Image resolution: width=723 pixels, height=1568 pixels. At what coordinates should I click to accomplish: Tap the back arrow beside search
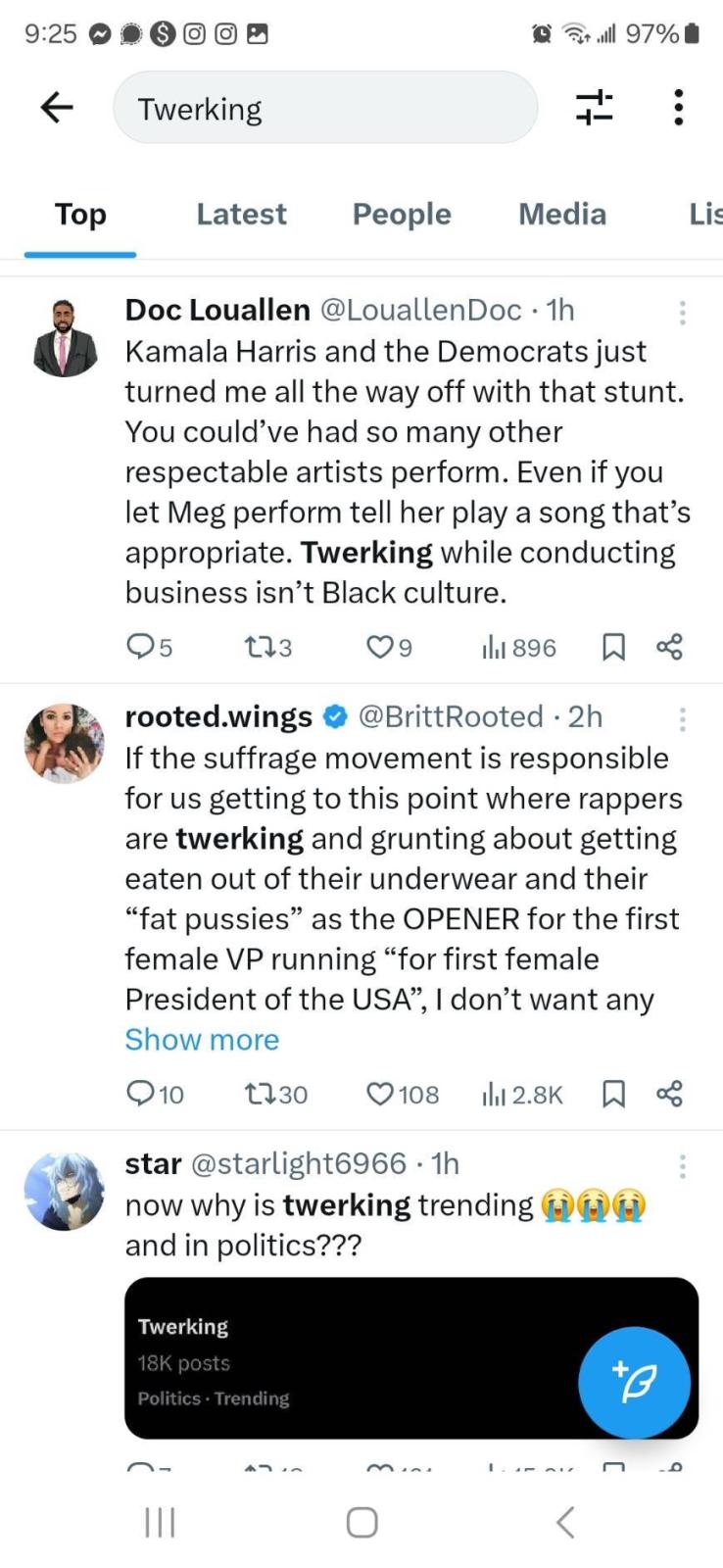tap(57, 107)
